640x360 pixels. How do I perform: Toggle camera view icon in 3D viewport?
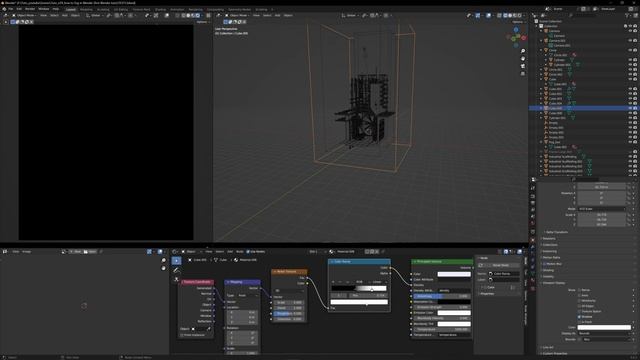click(x=523, y=66)
